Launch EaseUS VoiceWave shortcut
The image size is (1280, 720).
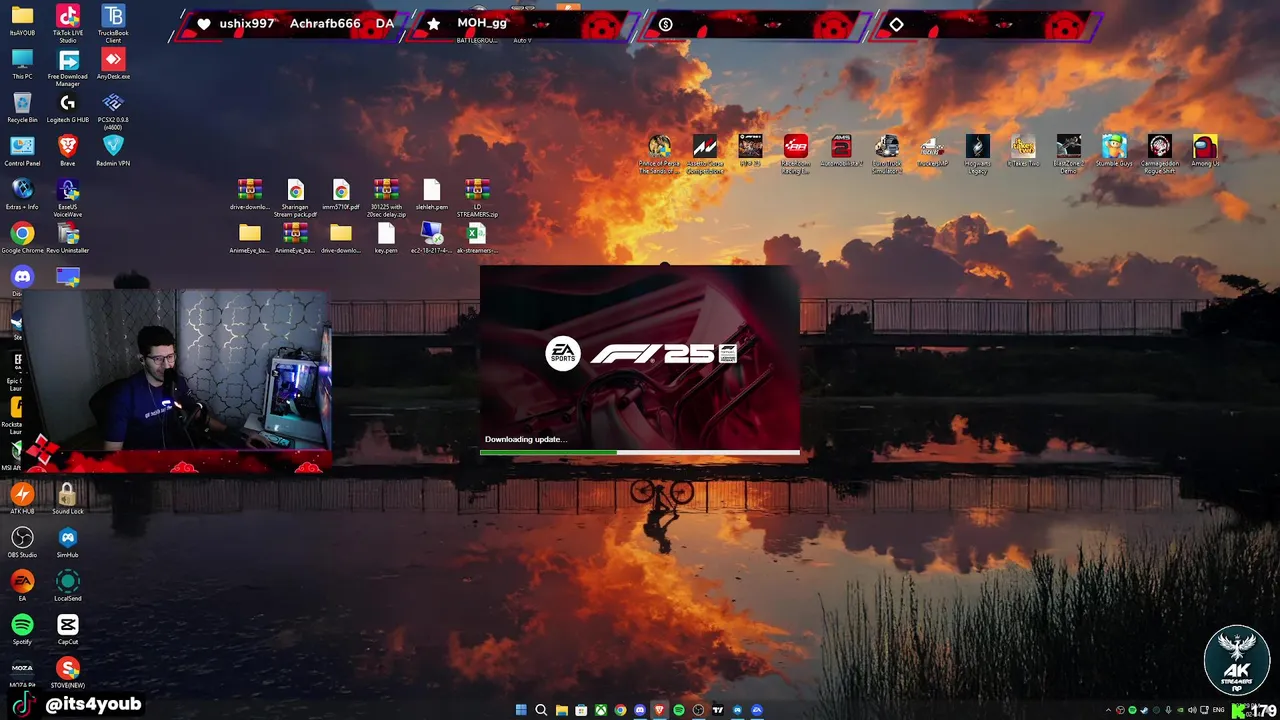(x=68, y=196)
